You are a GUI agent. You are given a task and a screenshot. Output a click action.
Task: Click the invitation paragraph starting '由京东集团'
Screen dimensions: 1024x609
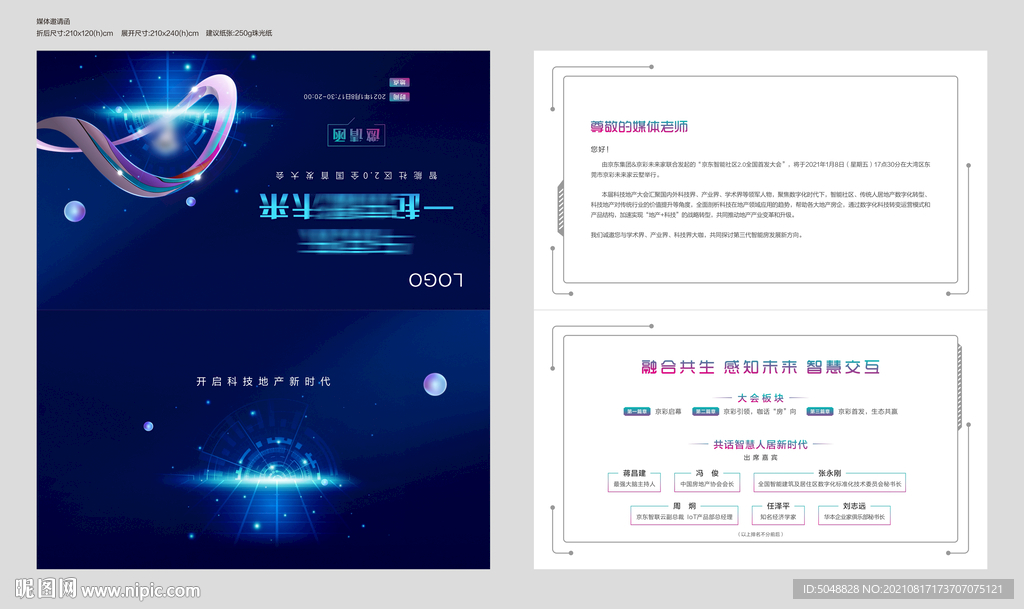760,170
